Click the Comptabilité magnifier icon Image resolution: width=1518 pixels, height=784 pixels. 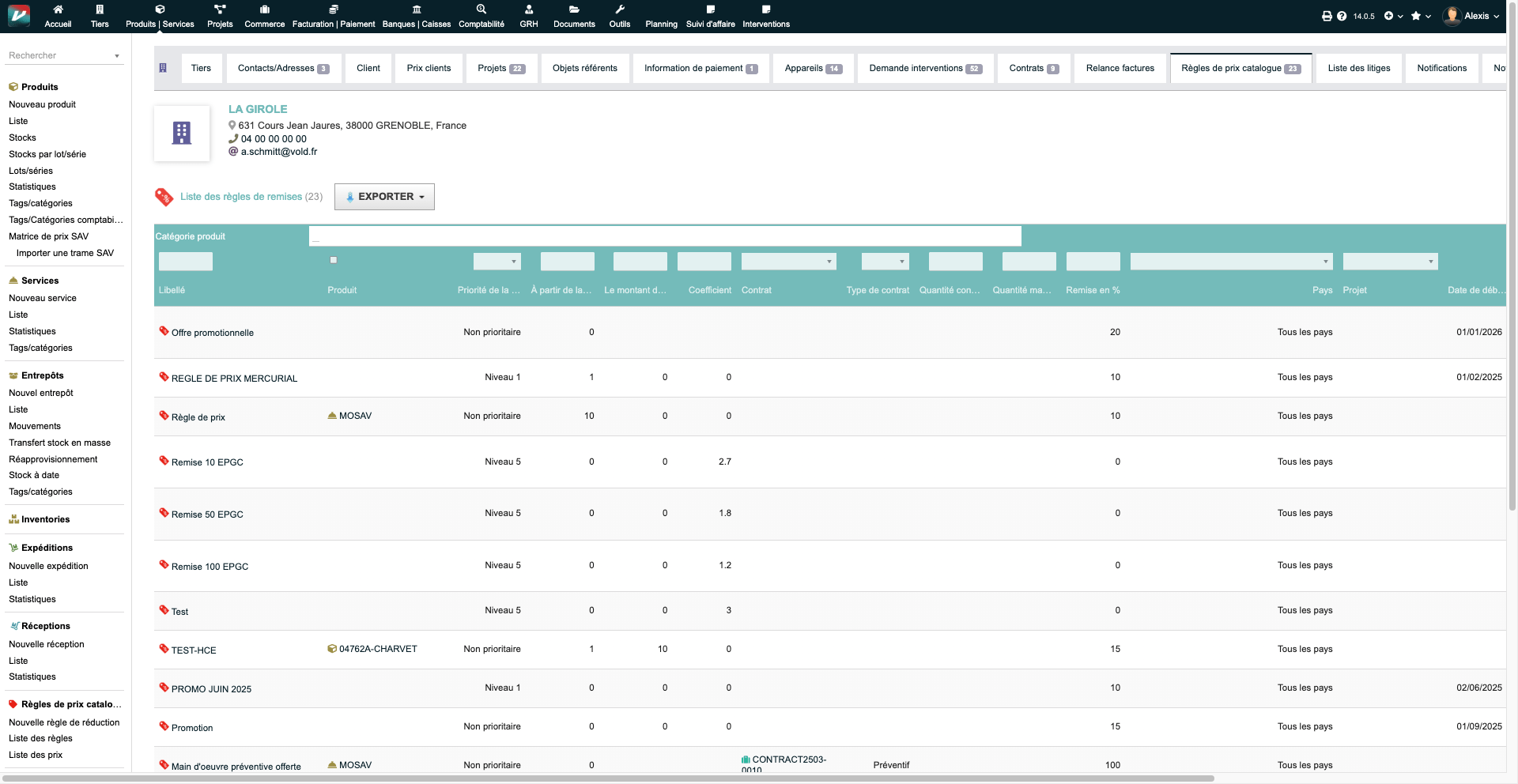481,9
